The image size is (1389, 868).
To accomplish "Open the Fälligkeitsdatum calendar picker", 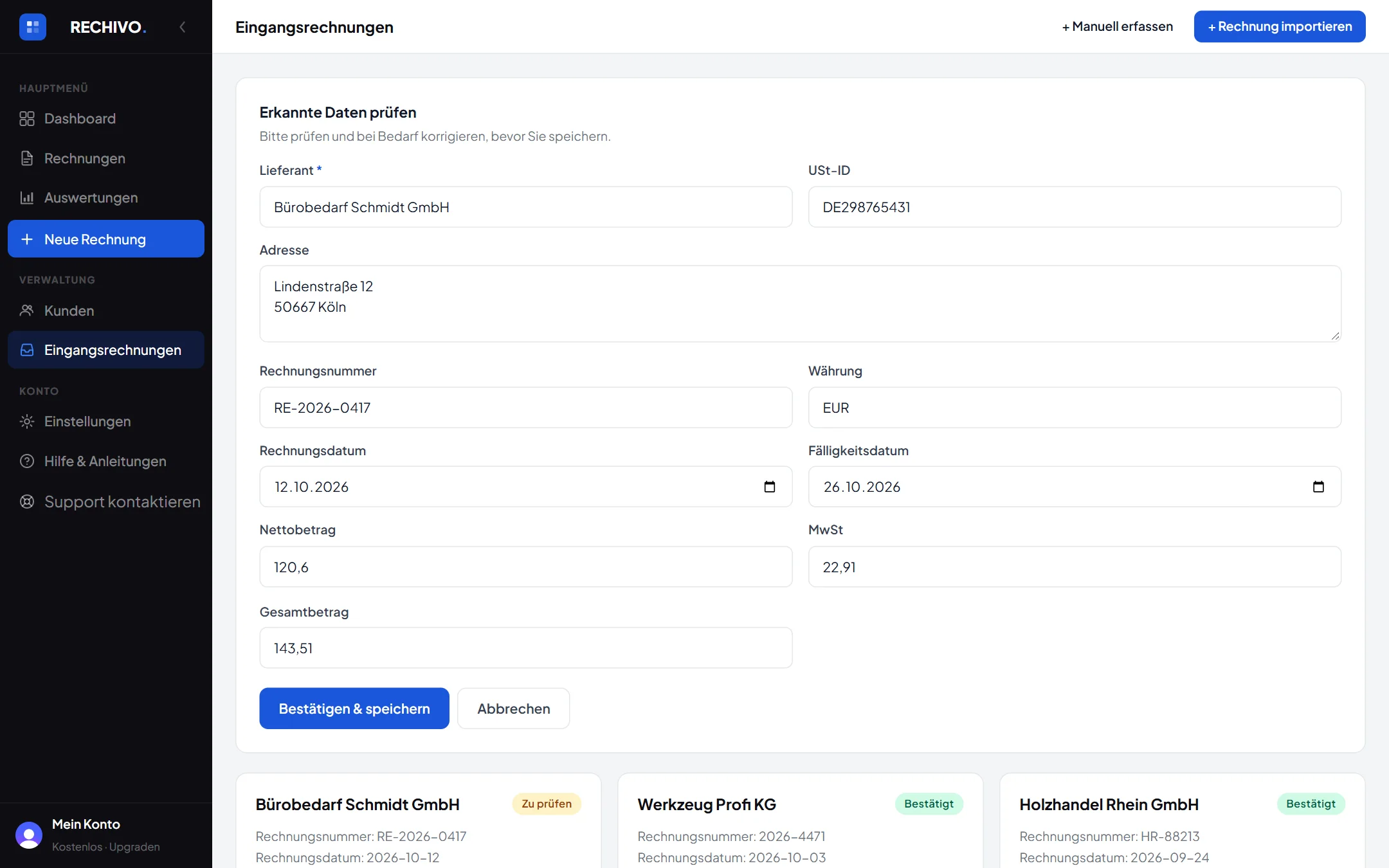I will pos(1318,487).
